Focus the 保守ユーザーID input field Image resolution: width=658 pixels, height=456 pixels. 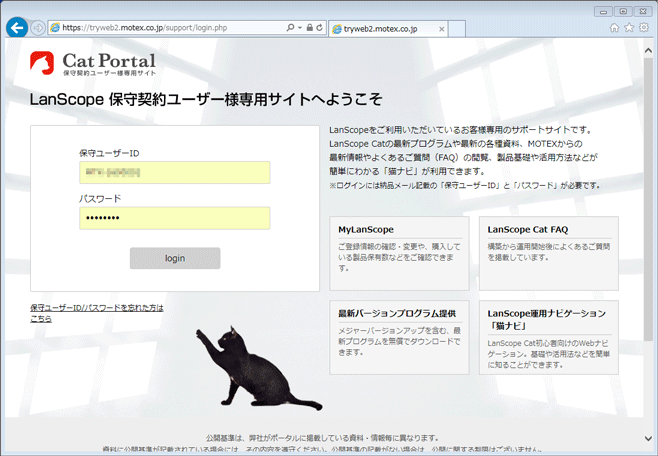click(x=175, y=172)
